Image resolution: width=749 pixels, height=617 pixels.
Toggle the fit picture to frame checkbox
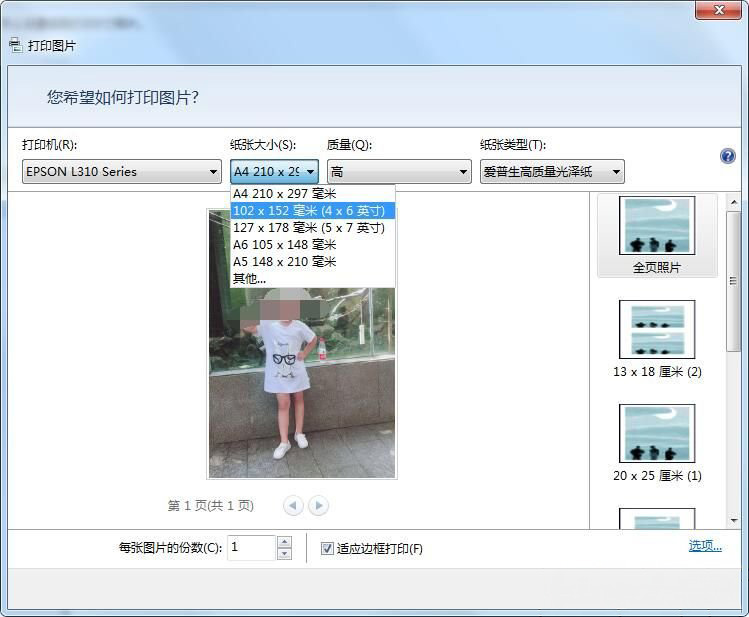tap(327, 548)
